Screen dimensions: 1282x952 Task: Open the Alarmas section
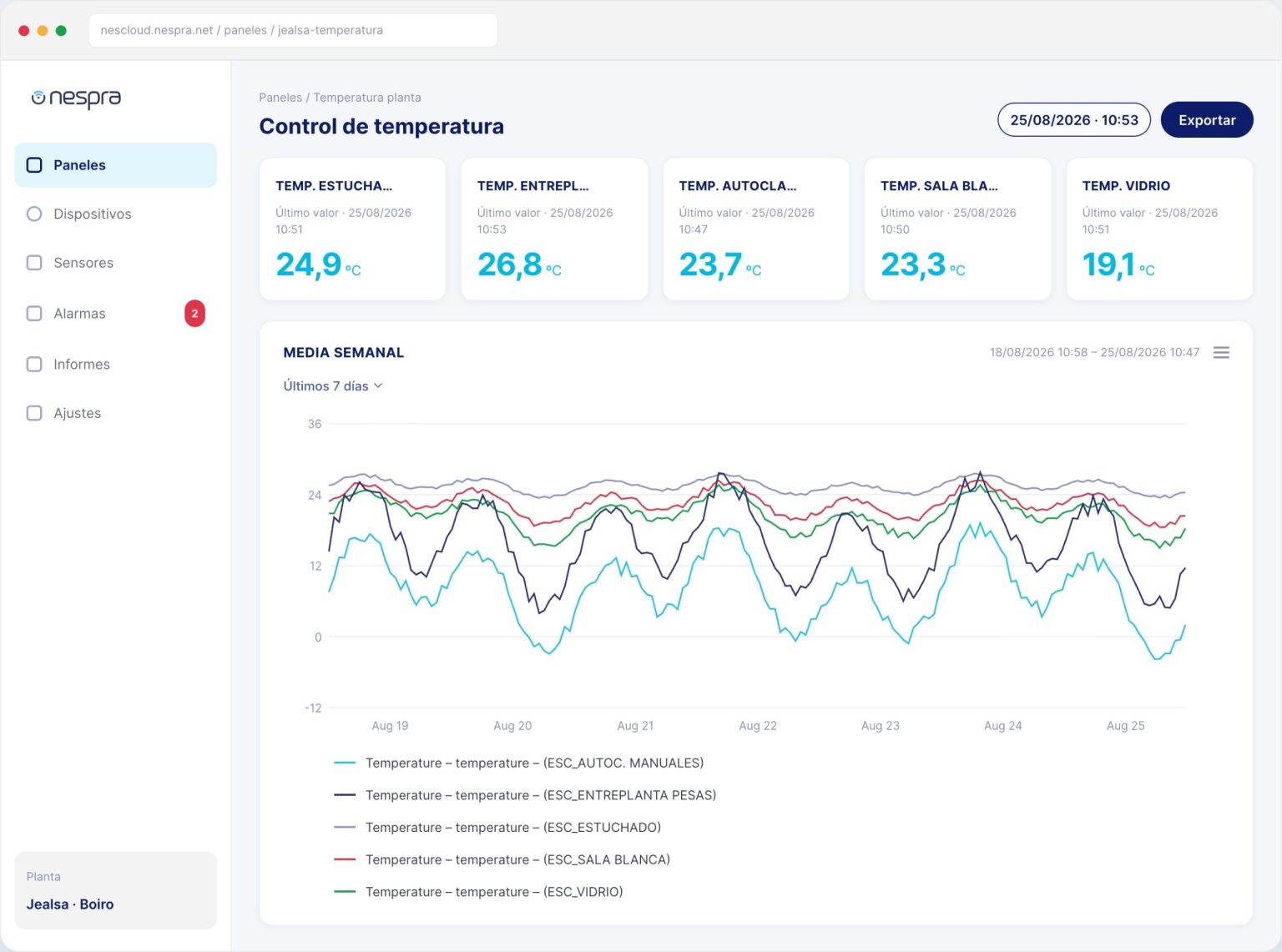click(115, 314)
